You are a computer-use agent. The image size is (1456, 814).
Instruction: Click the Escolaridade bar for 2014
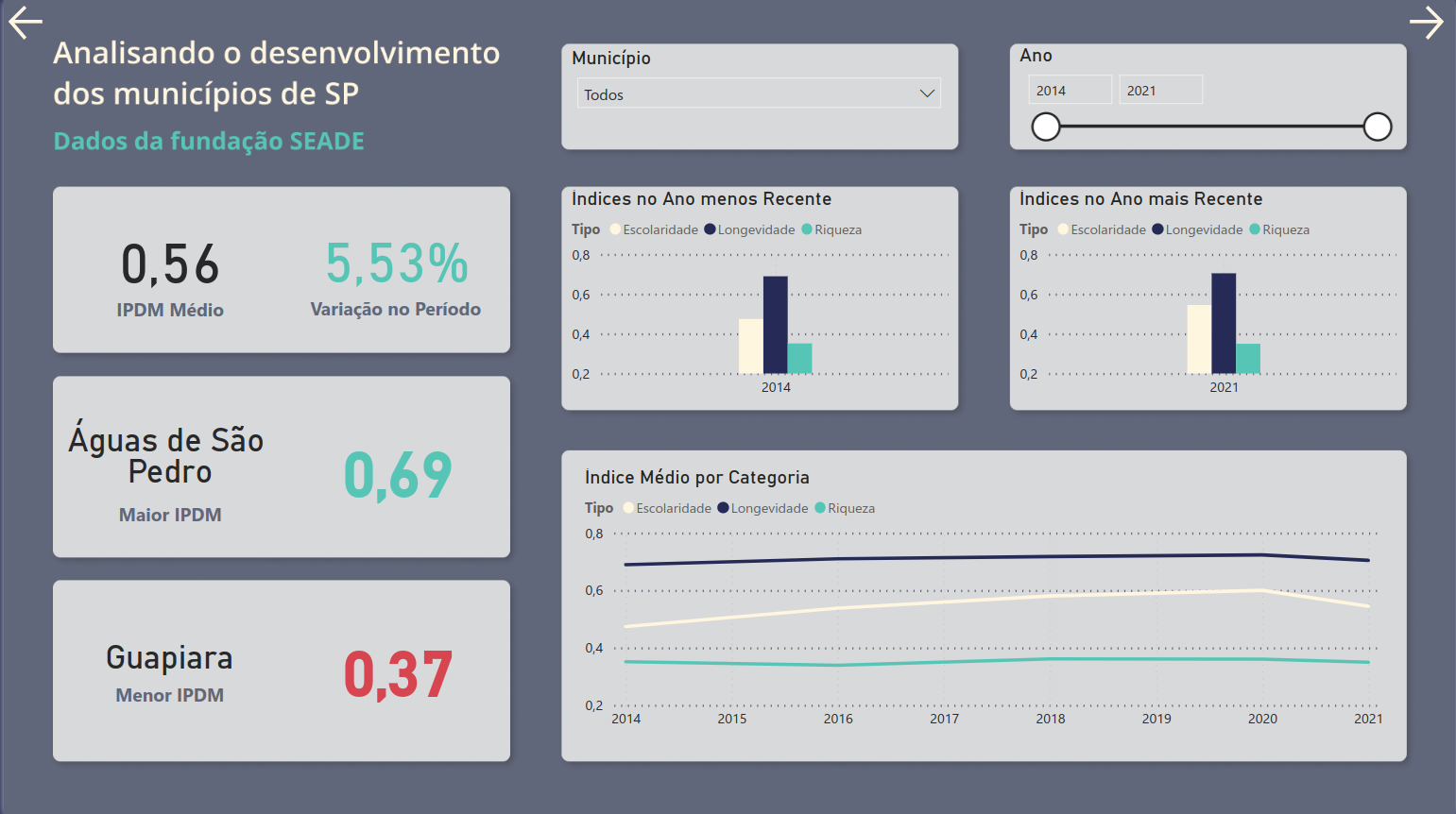[751, 347]
